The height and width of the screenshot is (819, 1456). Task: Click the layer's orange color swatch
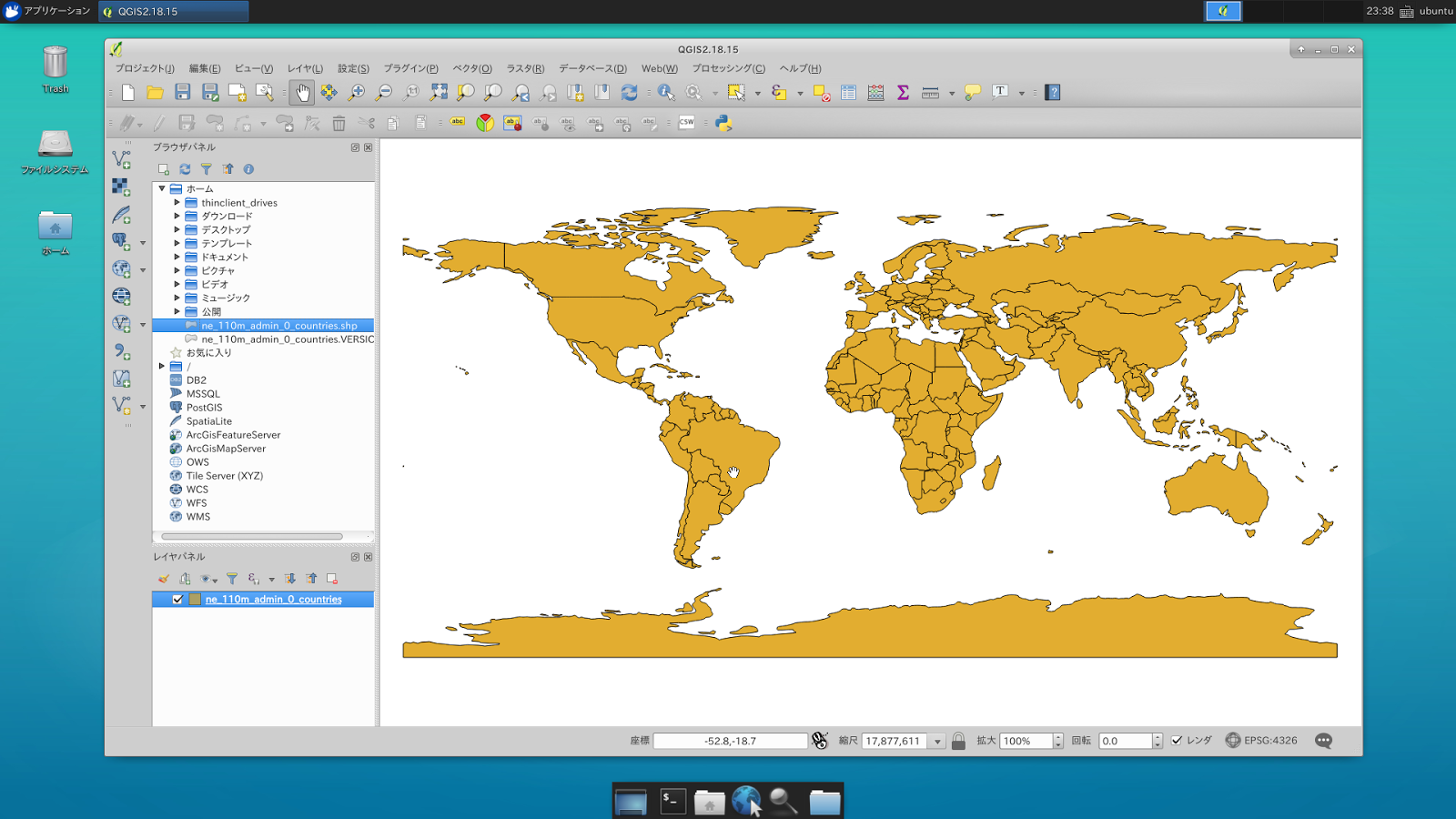click(195, 600)
